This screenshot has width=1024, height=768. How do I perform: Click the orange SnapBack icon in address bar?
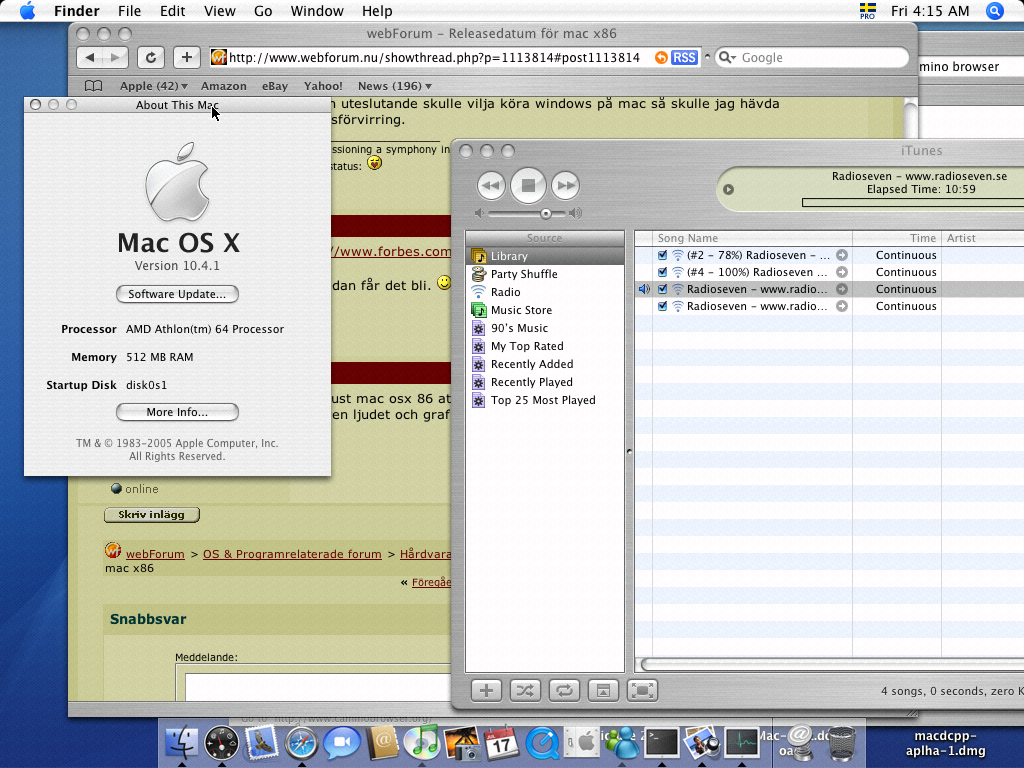661,57
